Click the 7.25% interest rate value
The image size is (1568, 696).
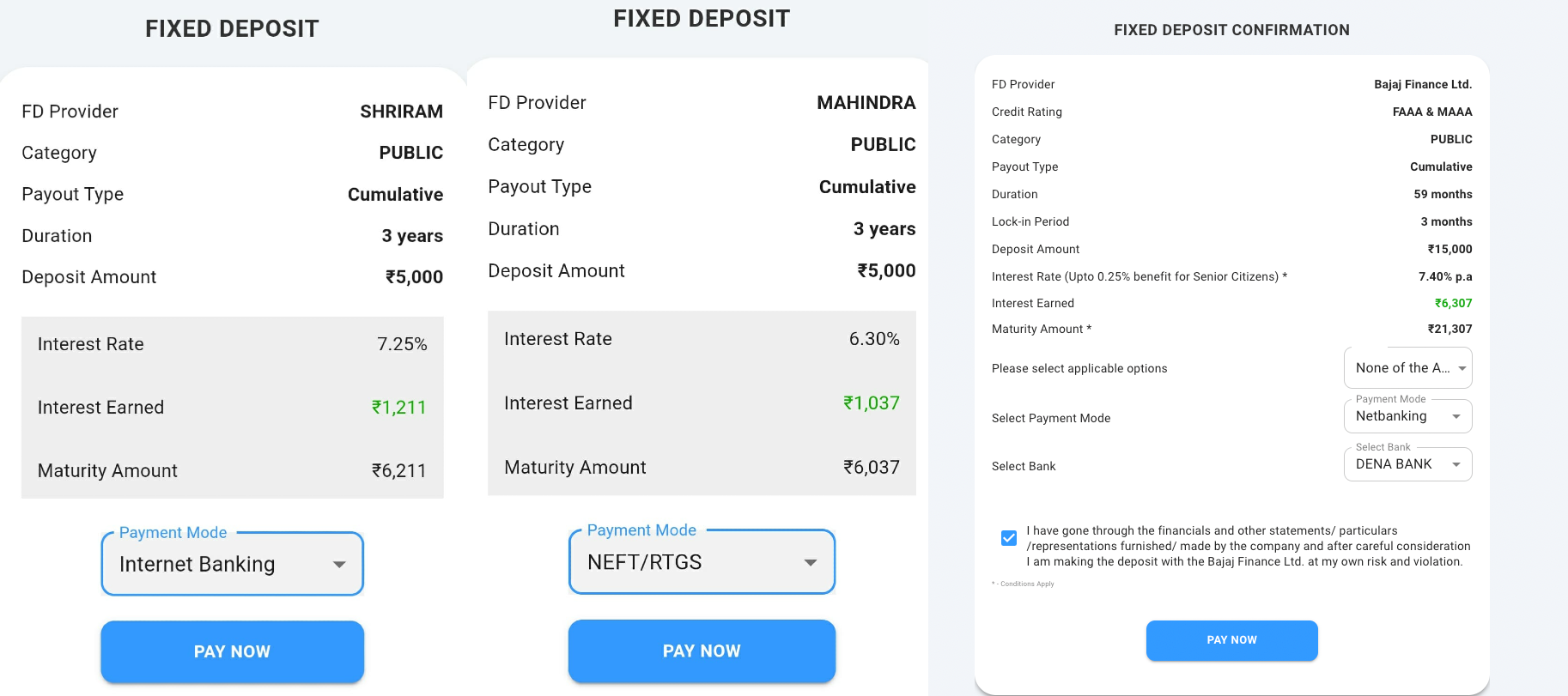[402, 344]
